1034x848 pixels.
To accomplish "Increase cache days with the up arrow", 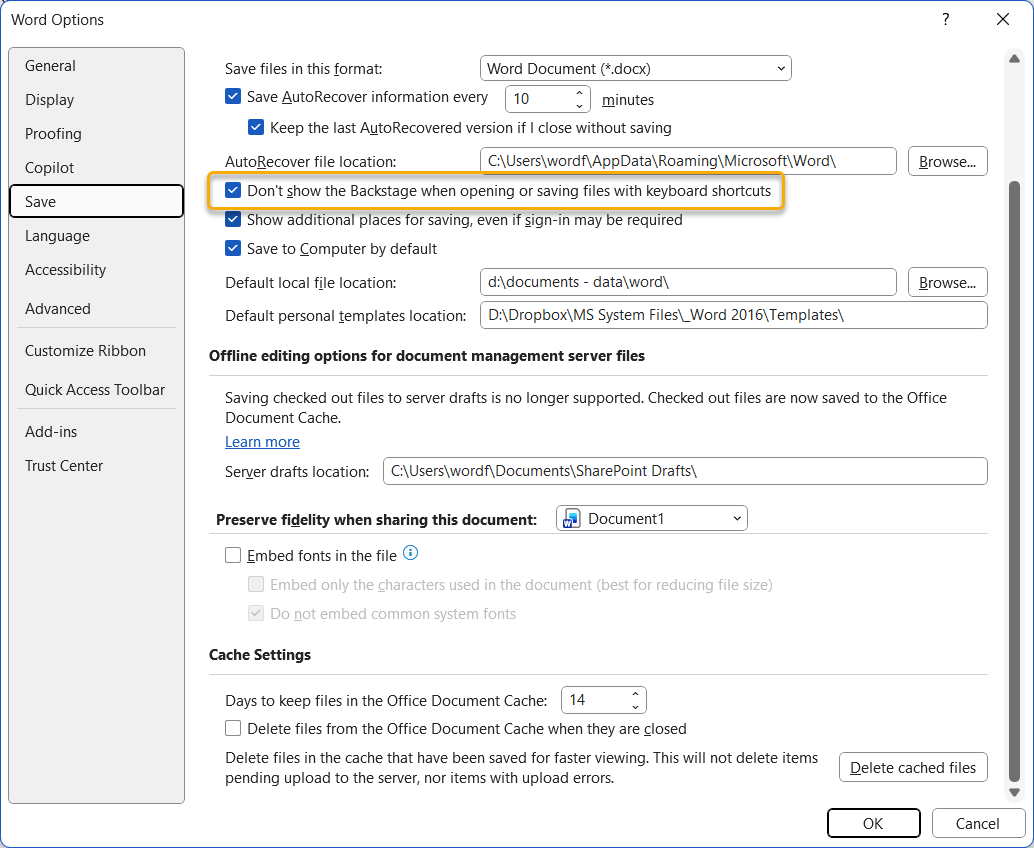I will point(635,694).
